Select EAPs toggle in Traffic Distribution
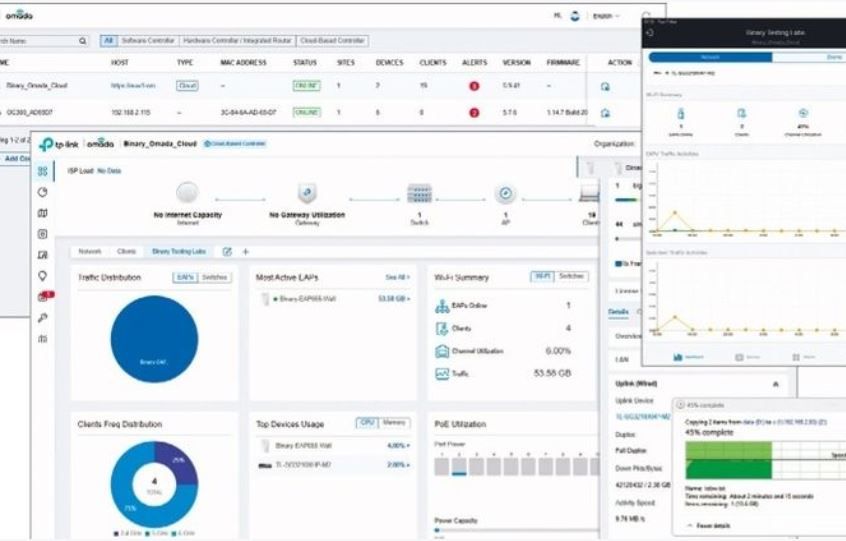Image resolution: width=846 pixels, height=541 pixels. 185,277
